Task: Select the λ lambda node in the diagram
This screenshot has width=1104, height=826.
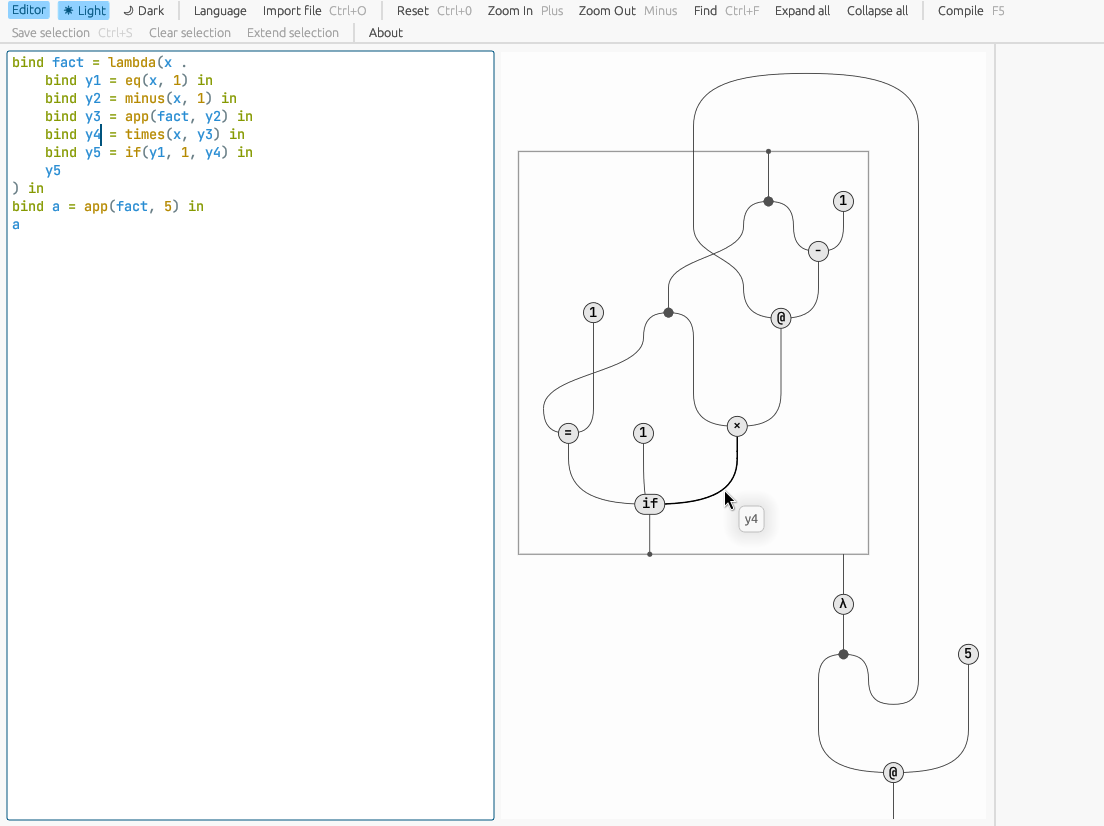Action: (x=842, y=603)
